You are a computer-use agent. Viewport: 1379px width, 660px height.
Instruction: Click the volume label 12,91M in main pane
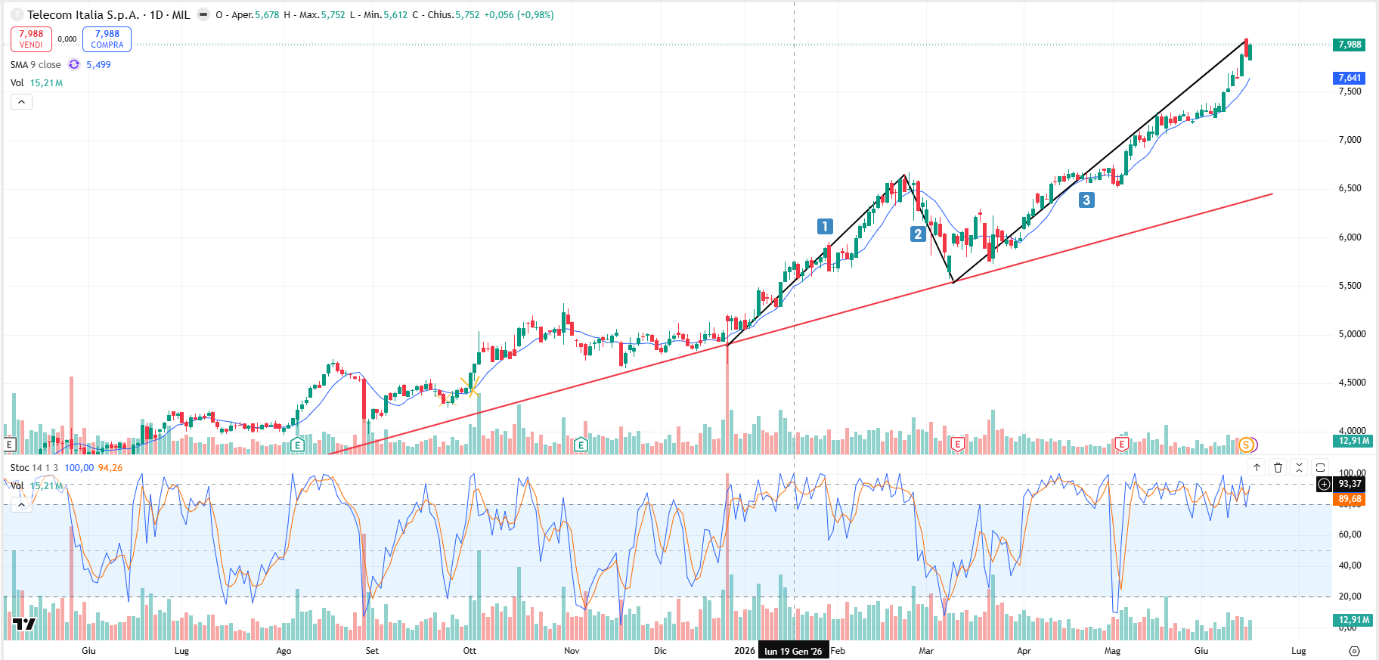click(x=1352, y=441)
